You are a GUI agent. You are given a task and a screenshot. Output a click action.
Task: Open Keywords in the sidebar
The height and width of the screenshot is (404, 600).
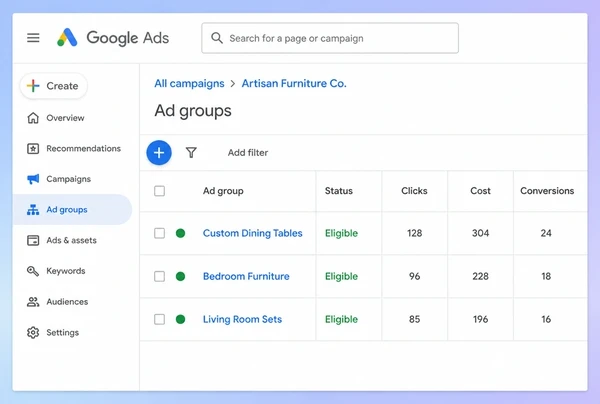click(x=66, y=271)
